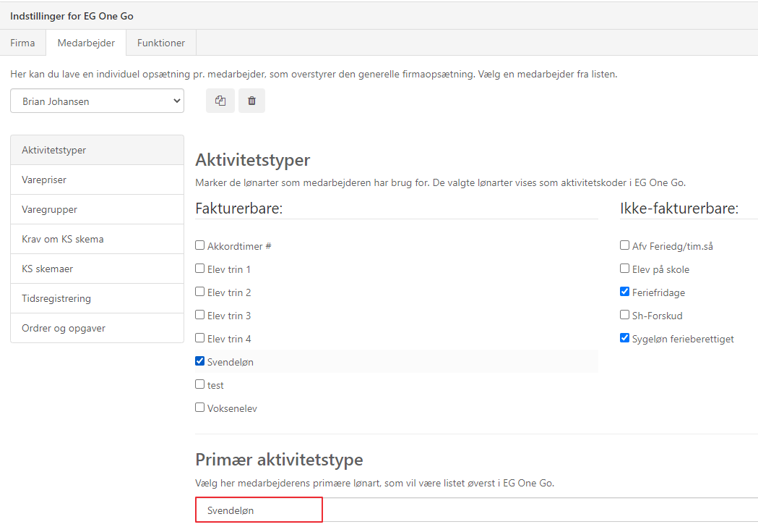Open Varepriser in the side menu

[x=97, y=180]
